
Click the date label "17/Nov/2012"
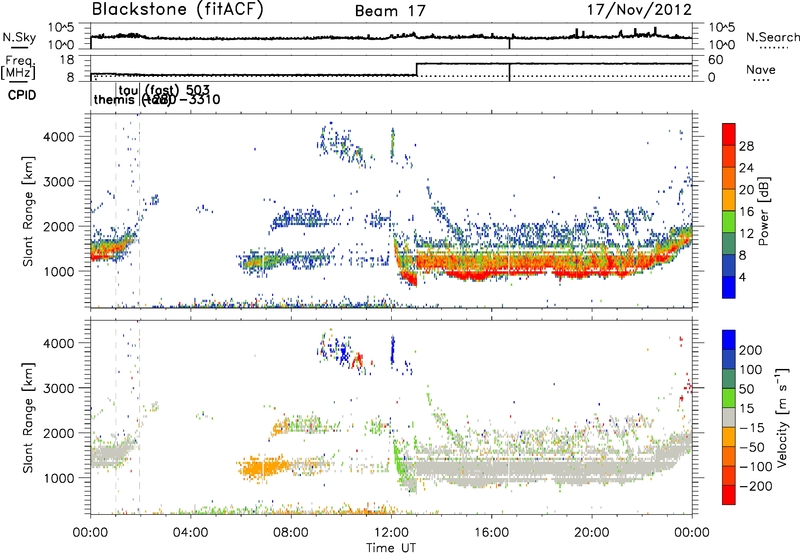[x=639, y=9]
